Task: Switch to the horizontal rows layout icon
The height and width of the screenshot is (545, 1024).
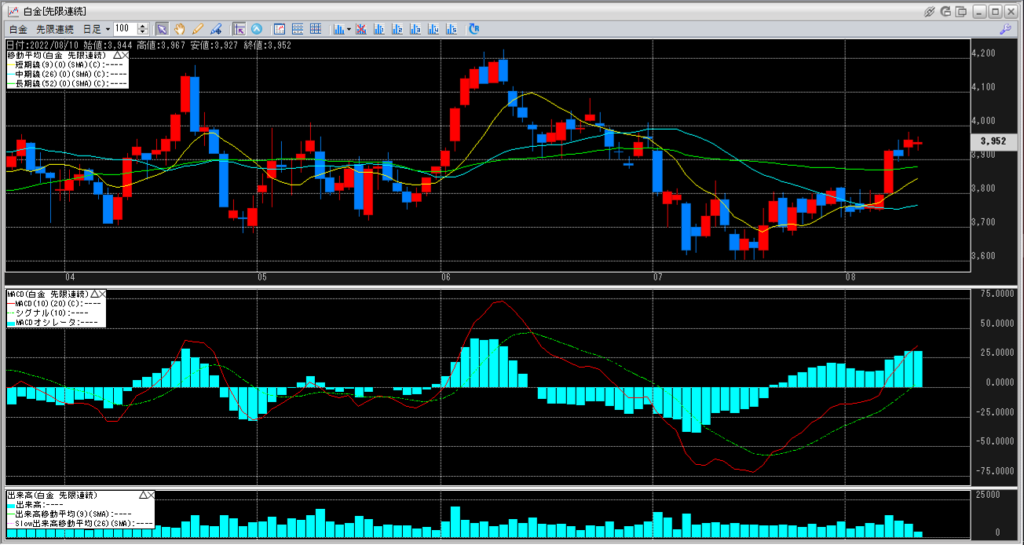Action: [x=297, y=29]
